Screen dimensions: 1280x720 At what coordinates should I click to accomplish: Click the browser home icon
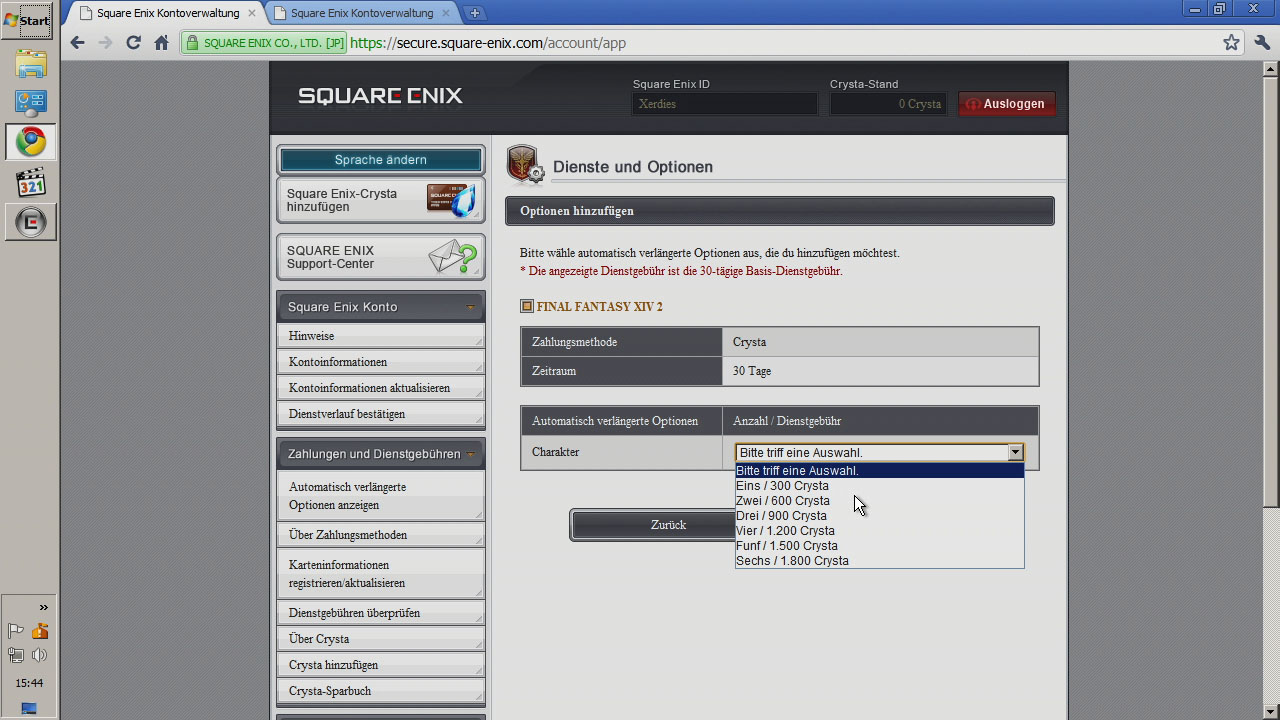pos(161,43)
